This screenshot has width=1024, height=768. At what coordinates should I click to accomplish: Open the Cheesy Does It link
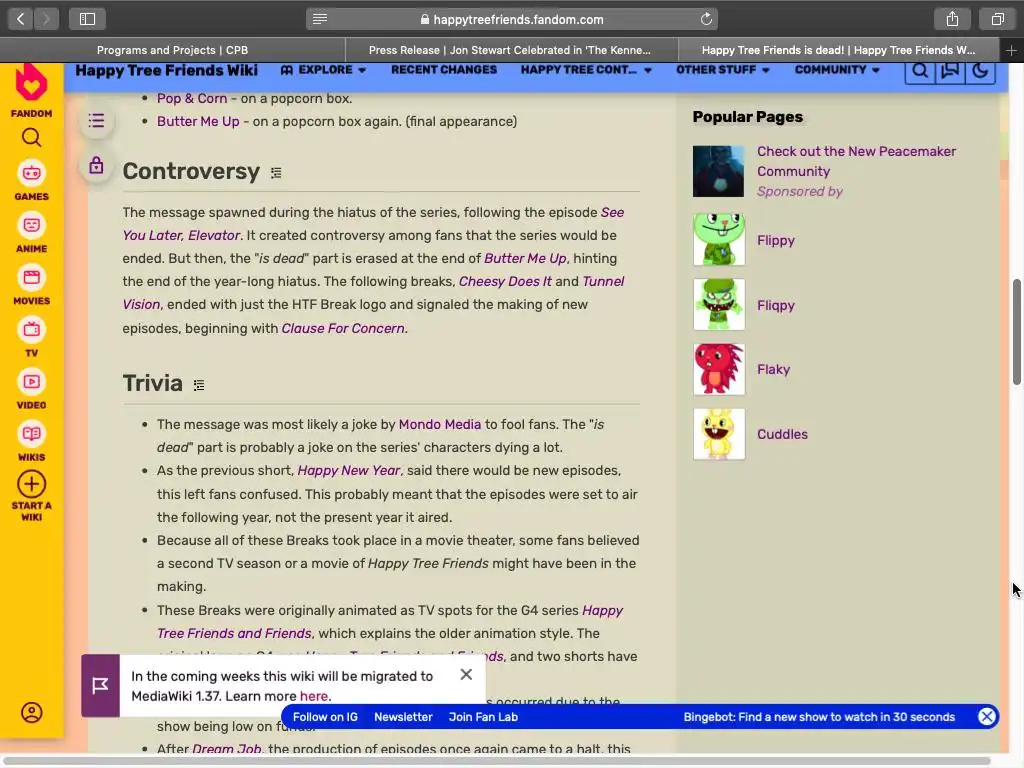pos(505,281)
